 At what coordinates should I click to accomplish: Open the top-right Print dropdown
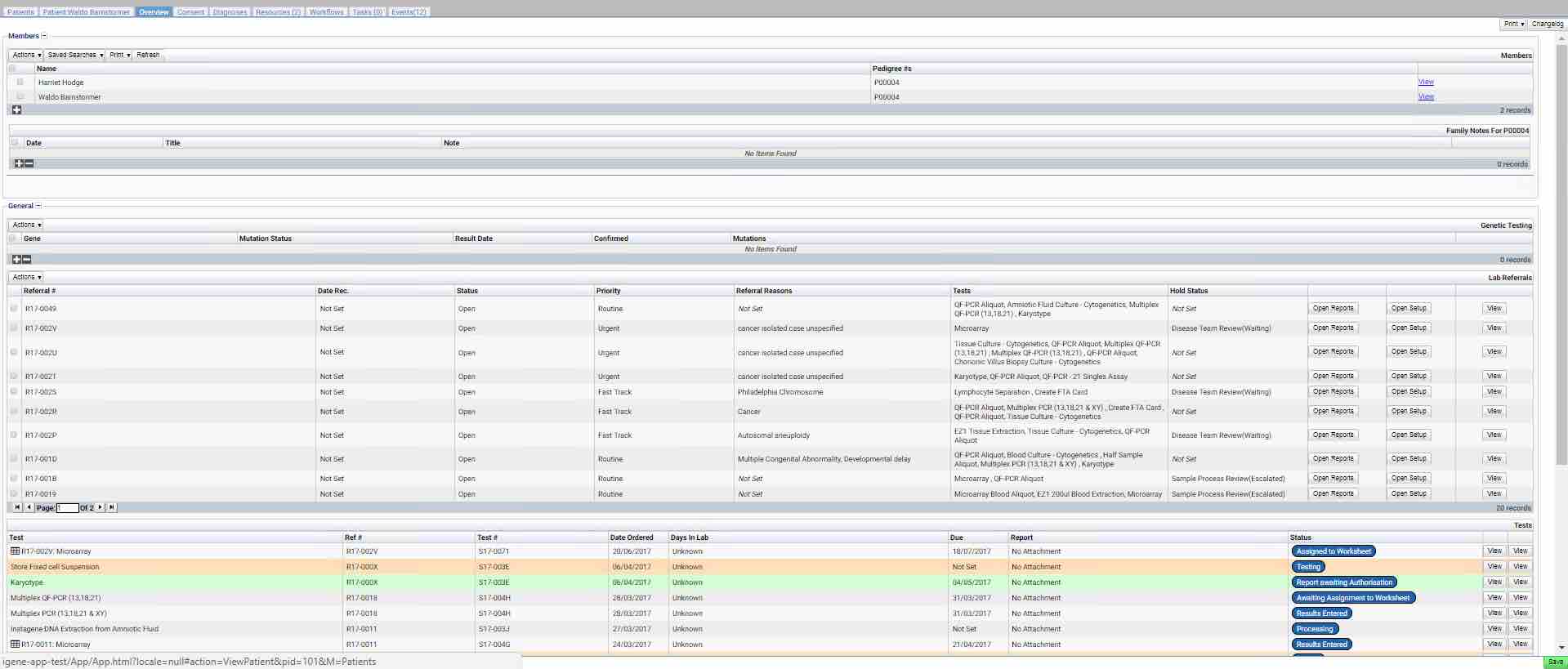[x=1513, y=24]
